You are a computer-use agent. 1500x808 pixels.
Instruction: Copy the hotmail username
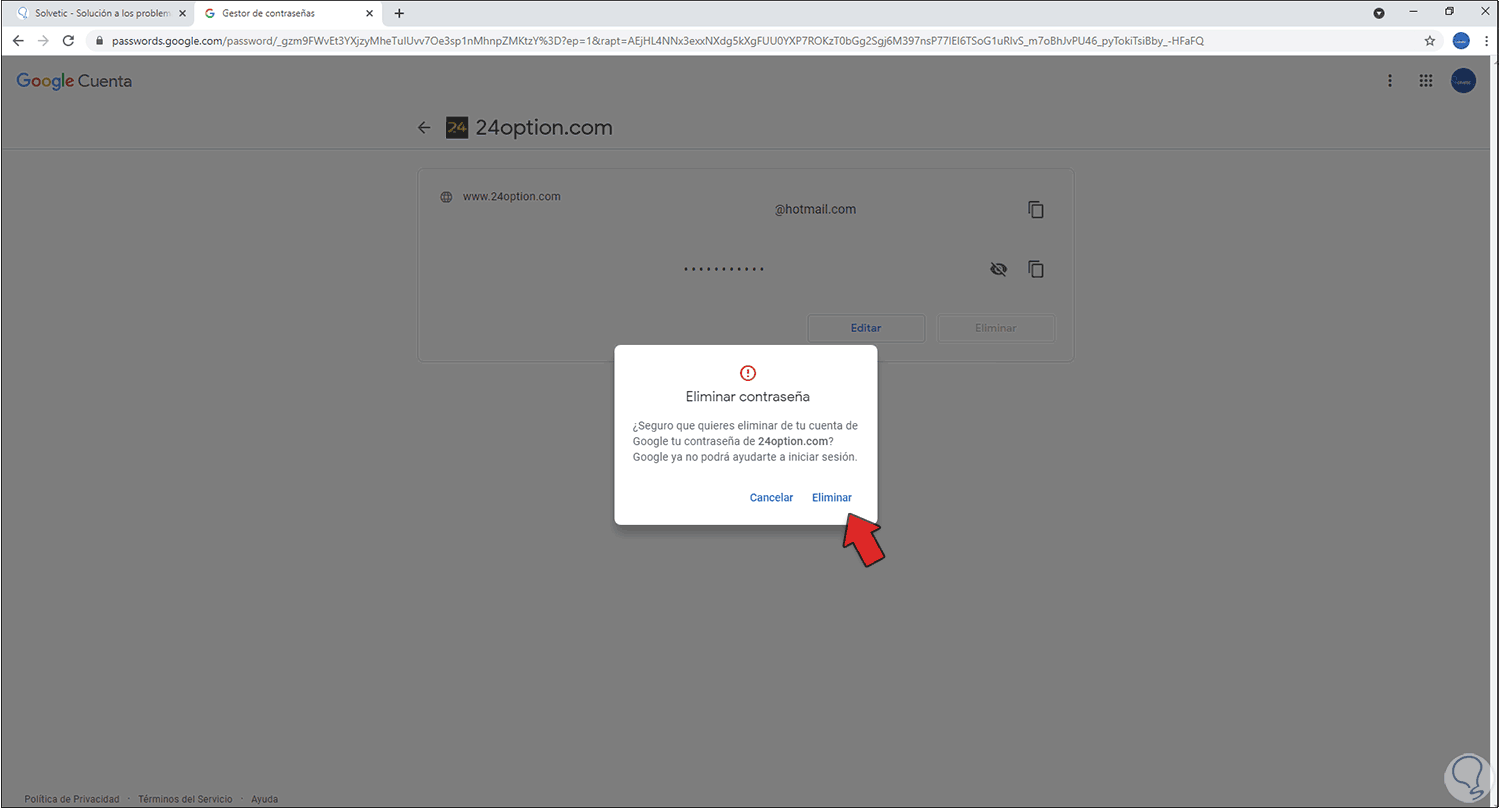coord(1036,210)
